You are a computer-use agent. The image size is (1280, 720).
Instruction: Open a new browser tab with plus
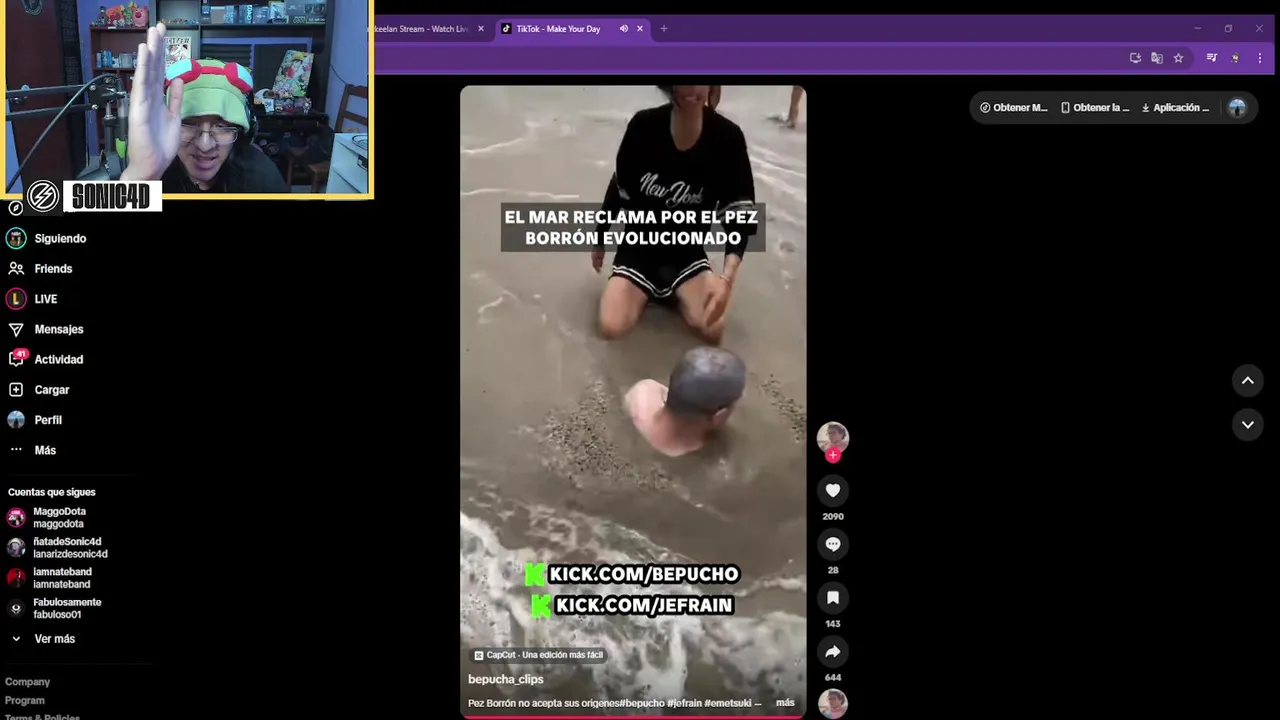pos(664,29)
